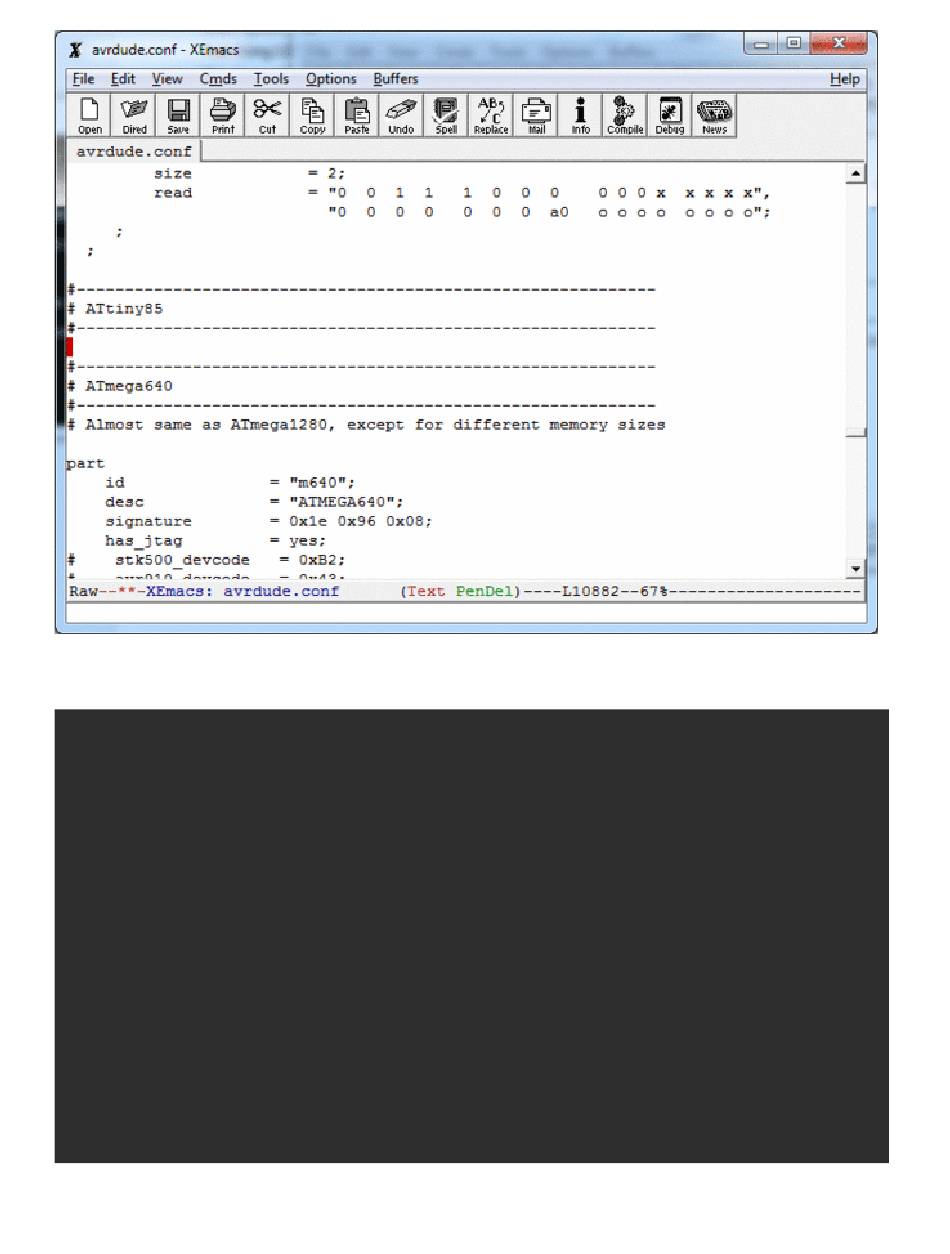Screen dimensions: 950x1254
Task: Click the Copy toolbar icon
Action: point(312,115)
